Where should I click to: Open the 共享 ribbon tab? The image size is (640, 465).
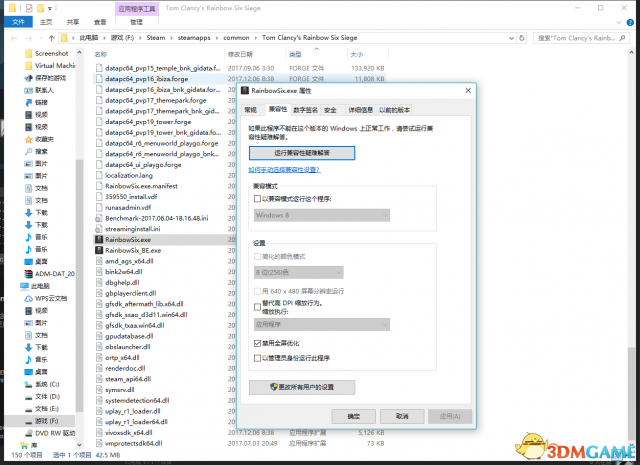(x=73, y=22)
